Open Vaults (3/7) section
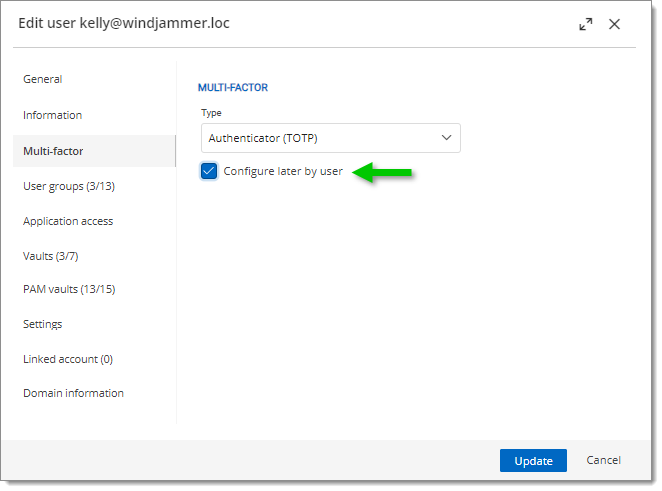662x491 pixels. tap(51, 256)
